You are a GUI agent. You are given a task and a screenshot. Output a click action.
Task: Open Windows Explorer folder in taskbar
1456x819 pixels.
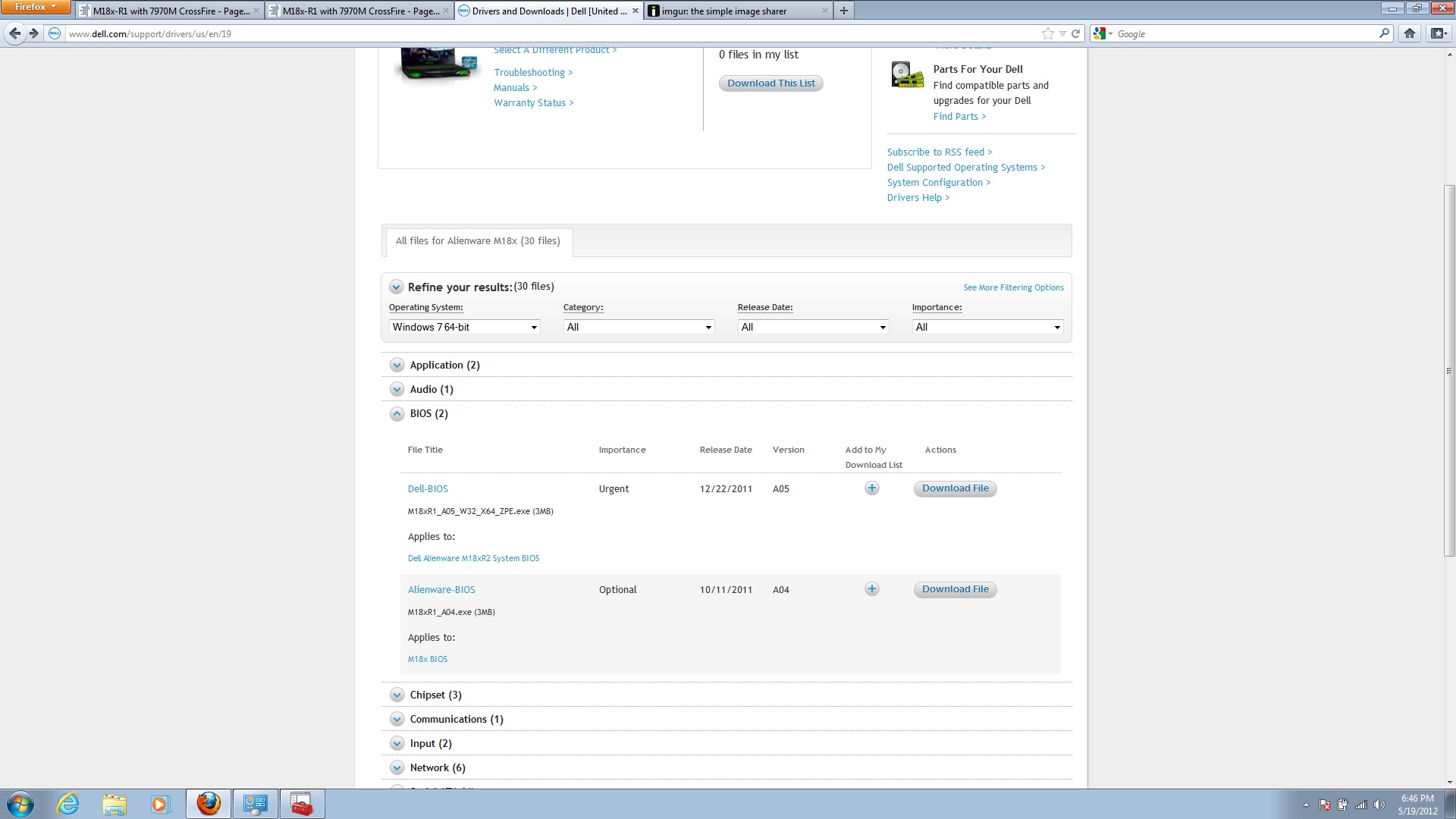(115, 804)
